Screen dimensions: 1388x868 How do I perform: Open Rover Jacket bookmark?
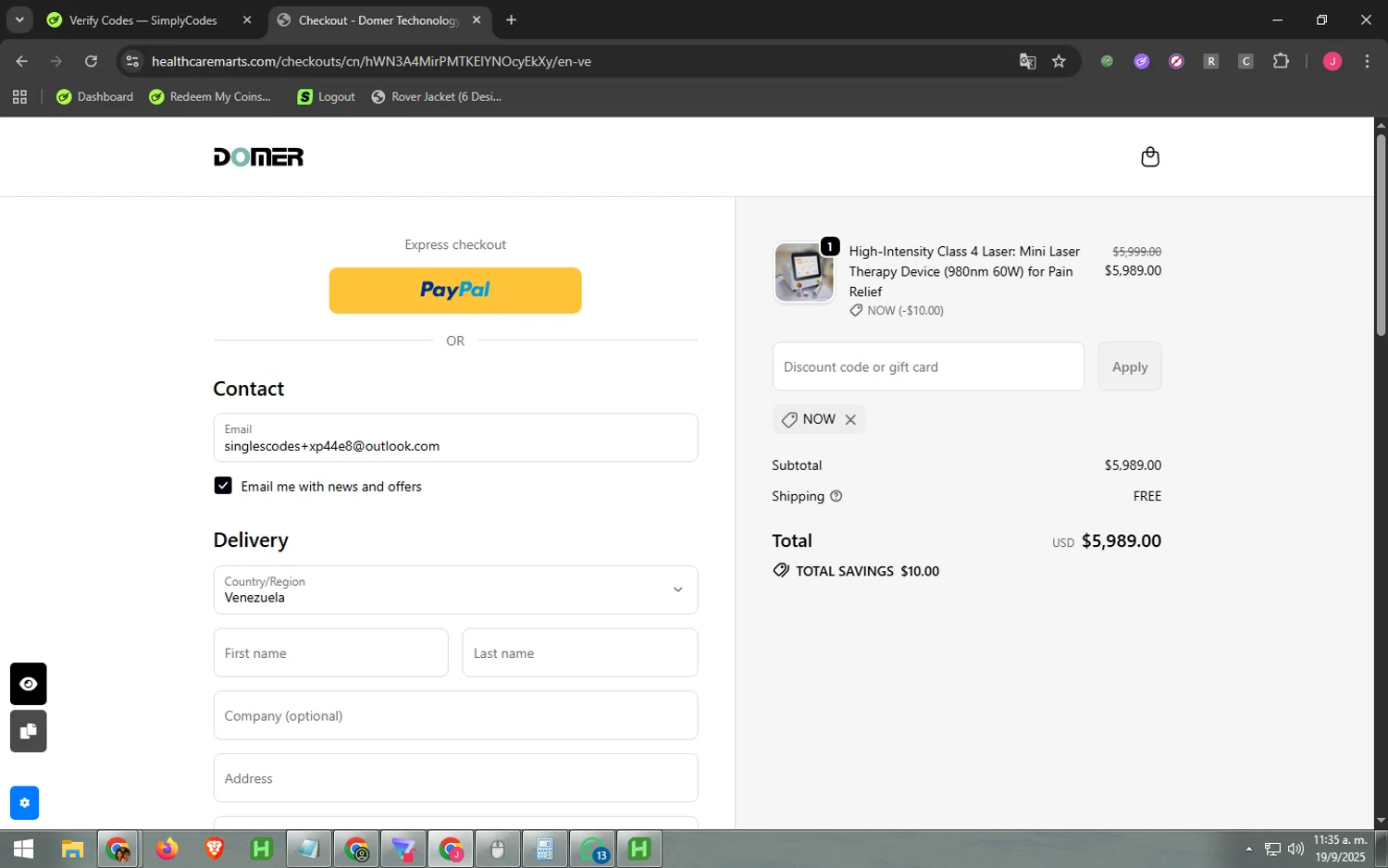pos(436,96)
